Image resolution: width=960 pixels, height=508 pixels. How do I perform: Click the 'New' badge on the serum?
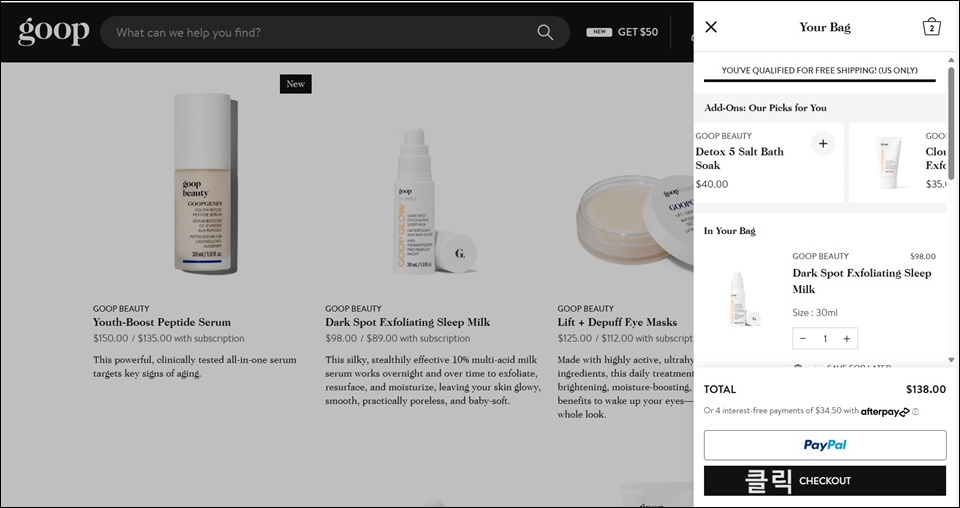point(296,84)
